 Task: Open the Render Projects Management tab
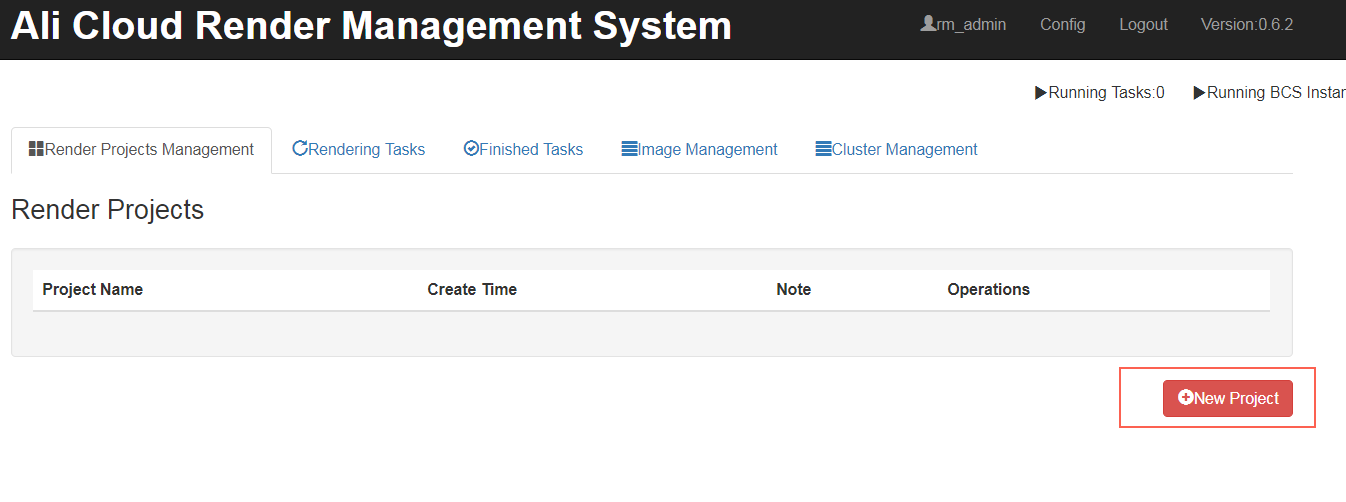(x=141, y=150)
